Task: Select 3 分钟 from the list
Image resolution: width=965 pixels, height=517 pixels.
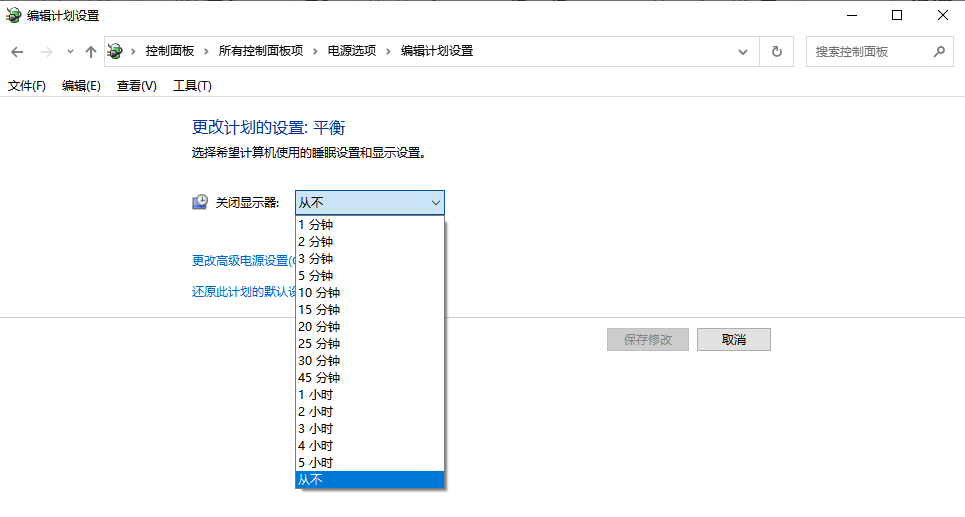Action: click(369, 258)
